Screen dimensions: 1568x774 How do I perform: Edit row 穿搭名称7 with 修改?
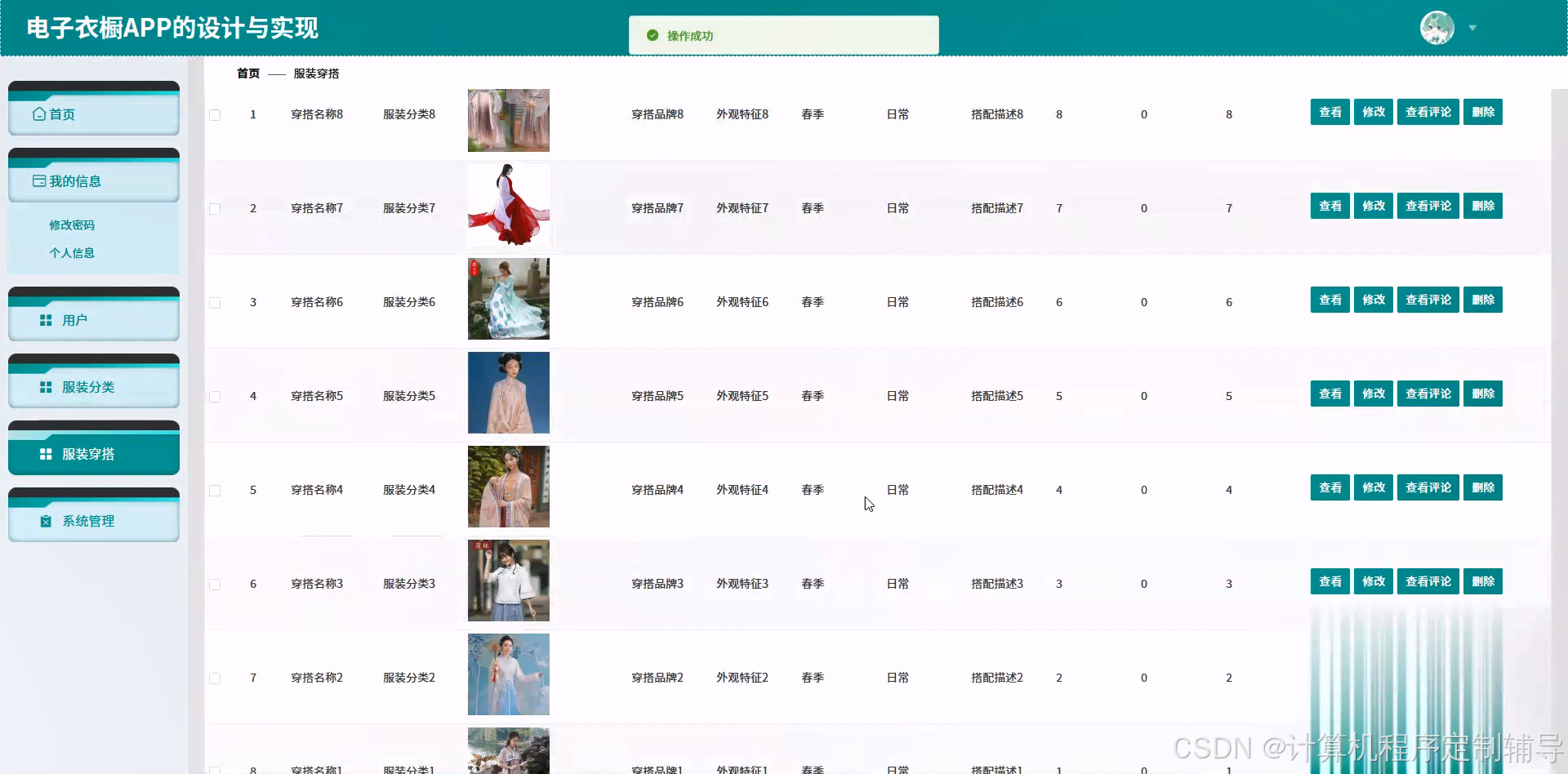point(1374,206)
